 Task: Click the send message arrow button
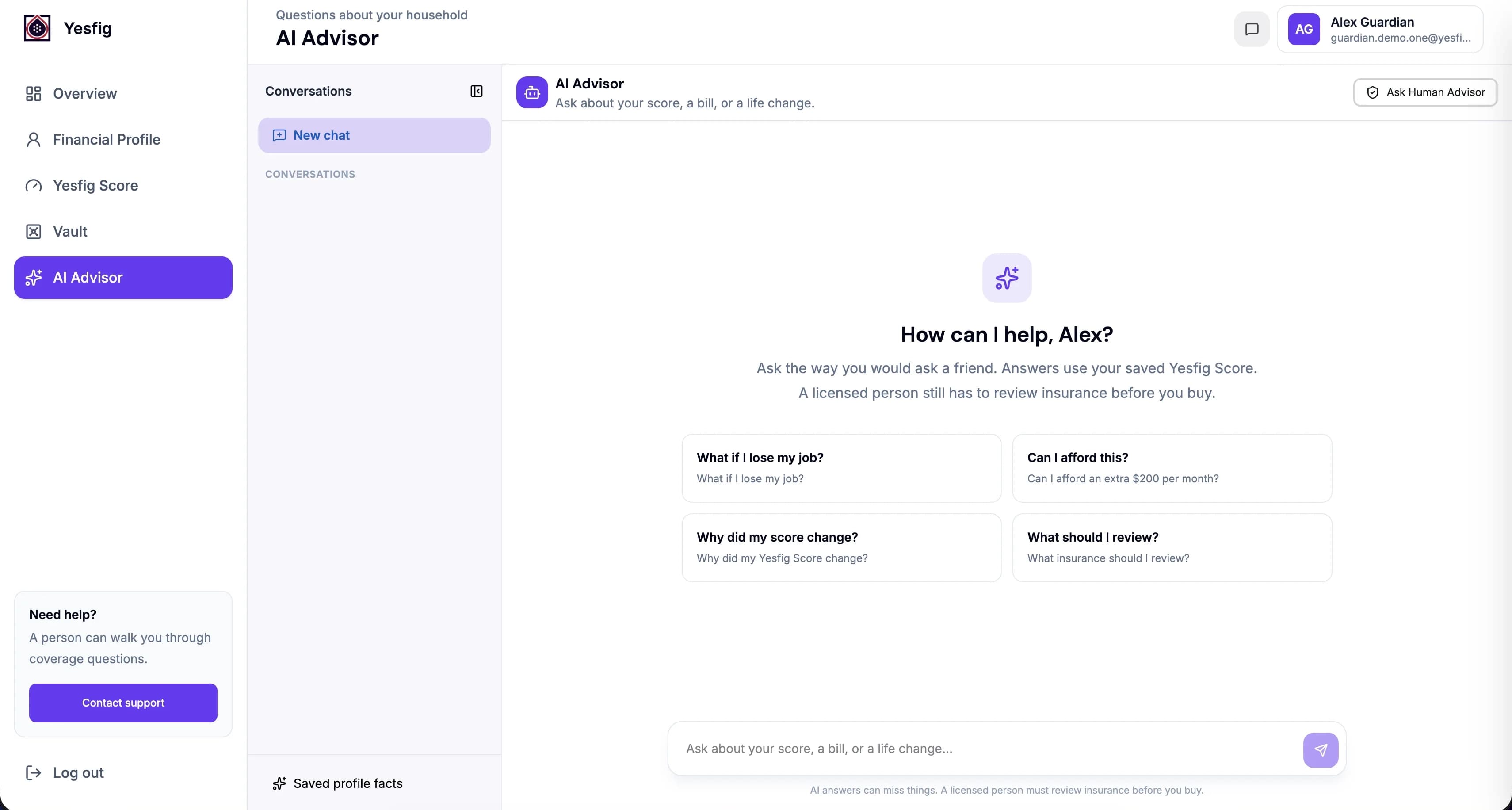point(1321,749)
